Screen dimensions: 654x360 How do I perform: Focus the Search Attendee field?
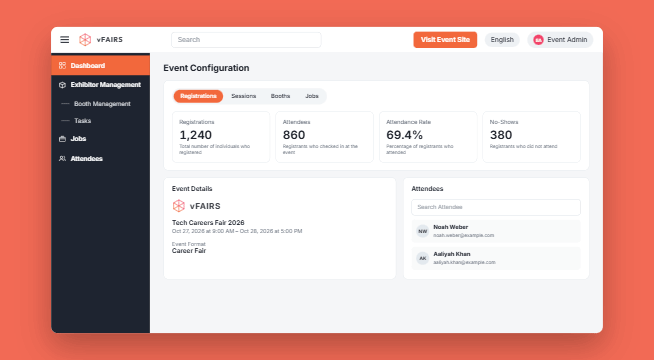[496, 207]
